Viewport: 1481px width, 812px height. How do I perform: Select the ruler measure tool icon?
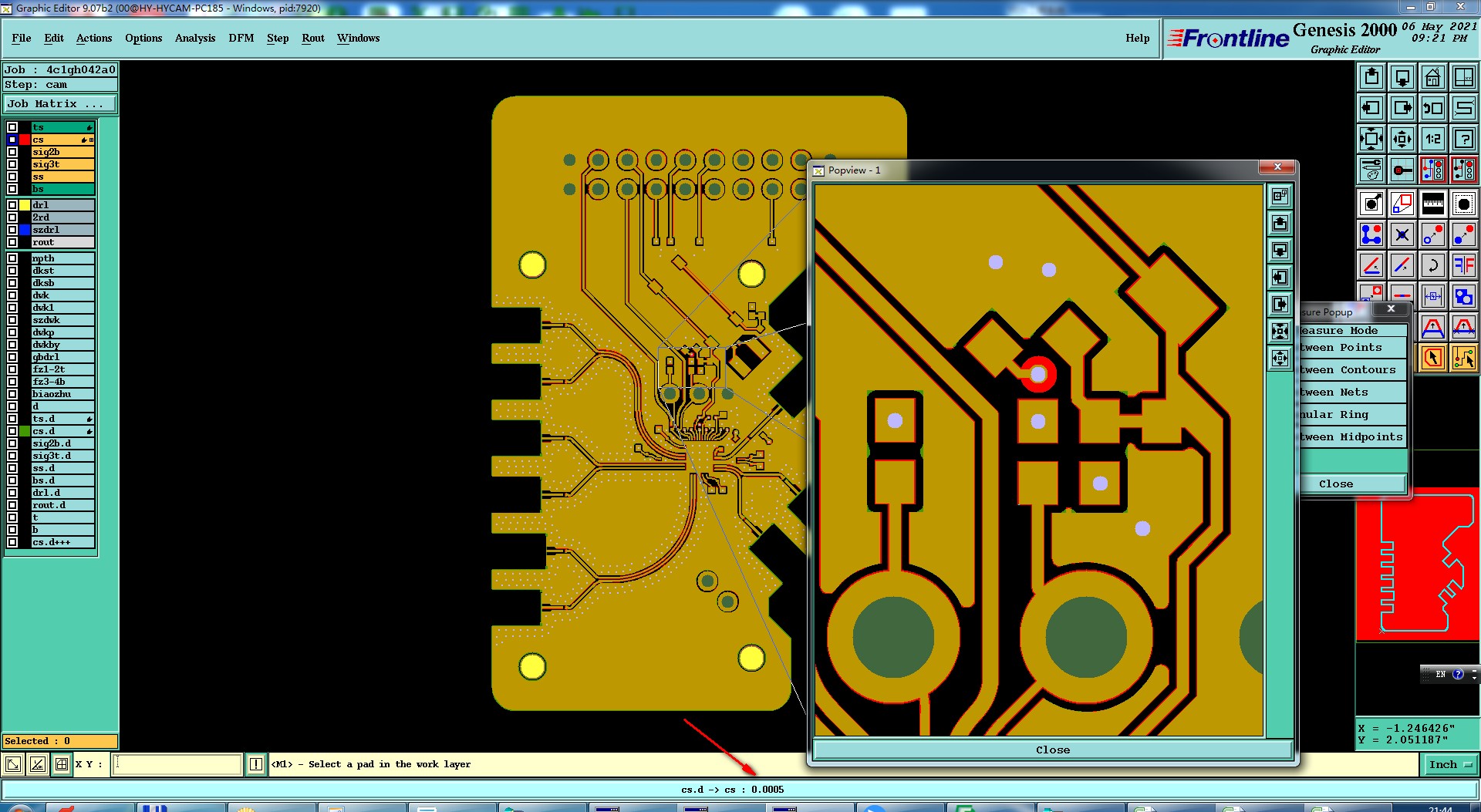point(1433,204)
